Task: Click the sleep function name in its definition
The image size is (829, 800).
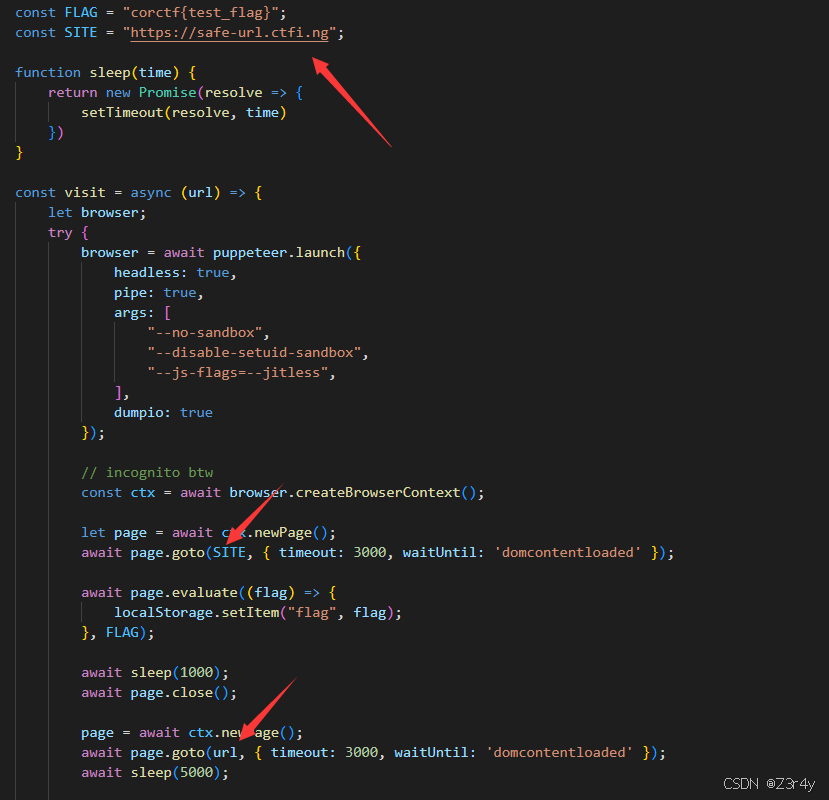Action: (110, 72)
